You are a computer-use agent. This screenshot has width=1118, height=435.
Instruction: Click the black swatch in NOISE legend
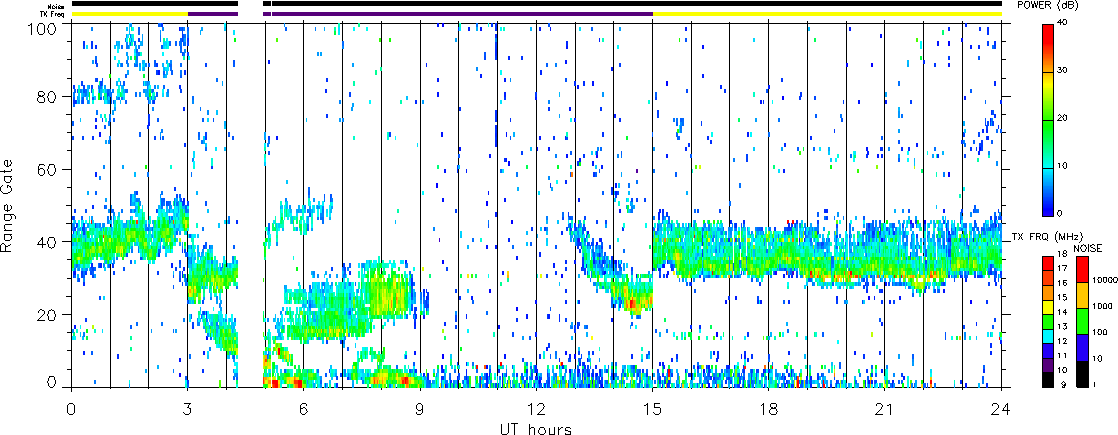coord(1082,374)
